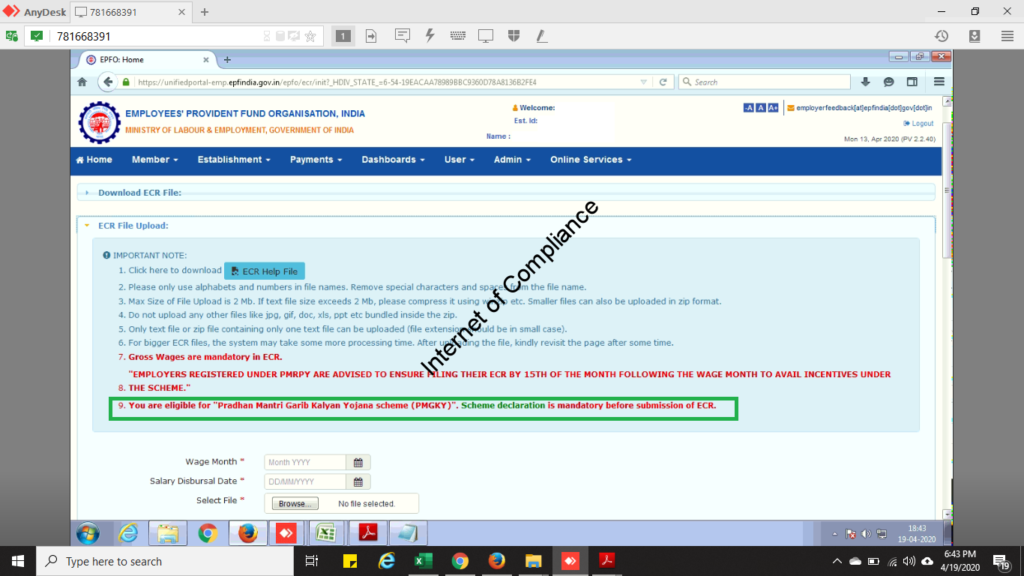The image size is (1024, 576).
Task: Click the AnyDesk actions lightning icon
Action: tap(430, 36)
